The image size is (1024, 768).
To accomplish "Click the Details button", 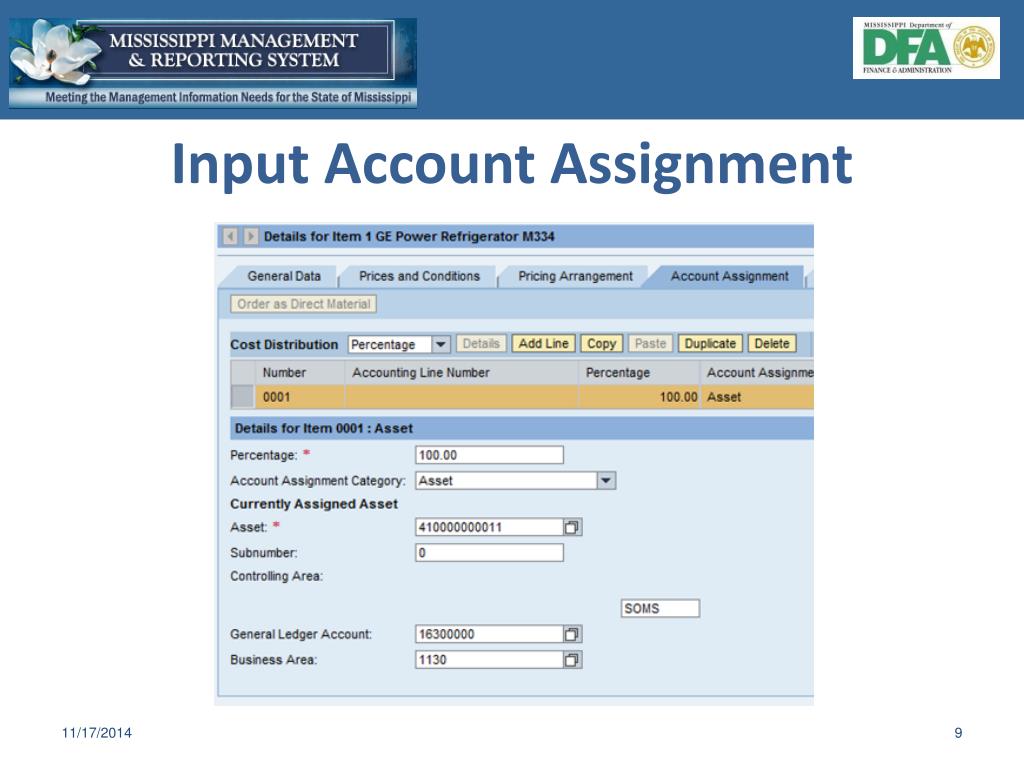I will [481, 344].
